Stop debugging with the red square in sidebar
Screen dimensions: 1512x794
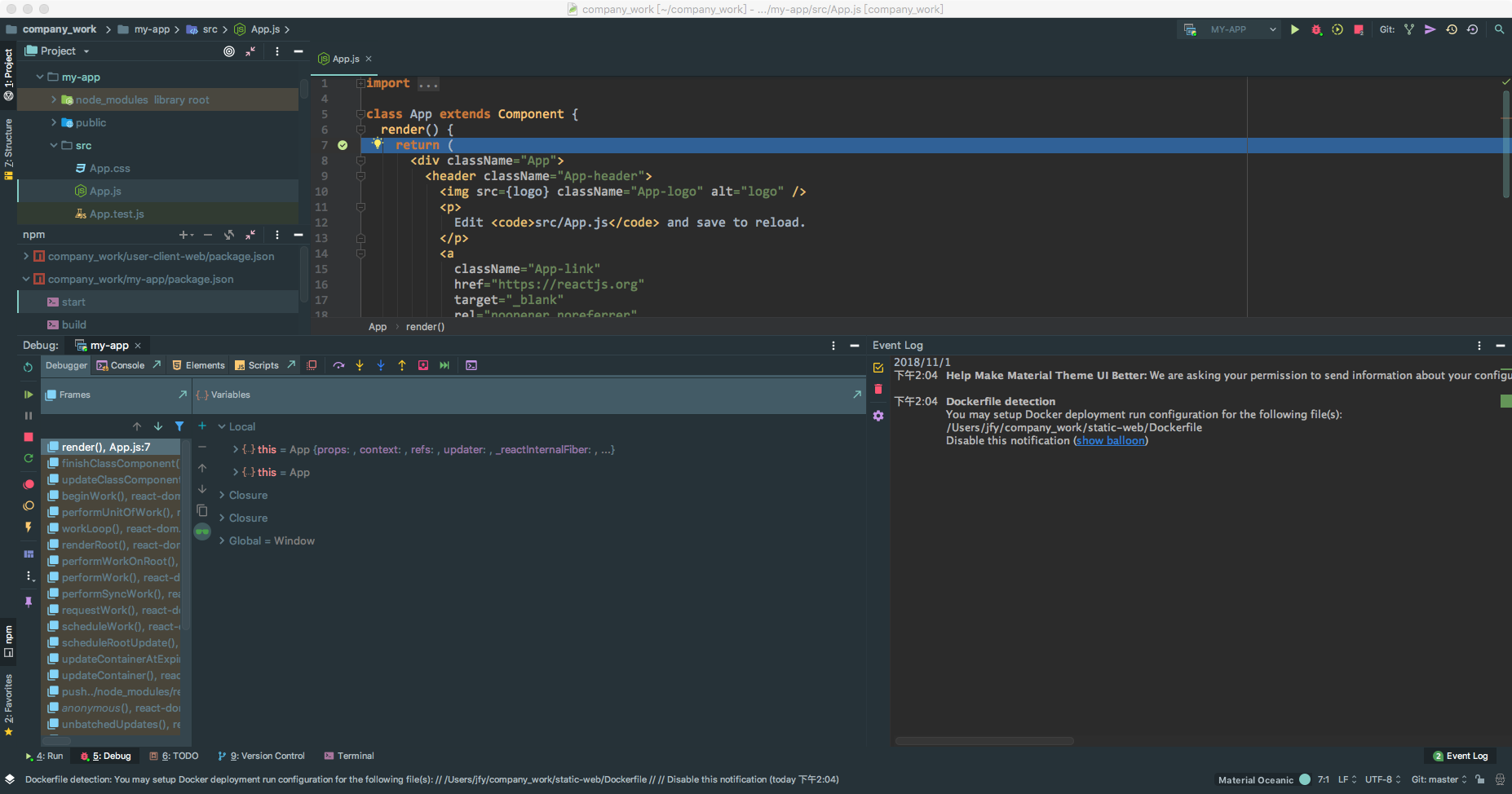pos(29,437)
